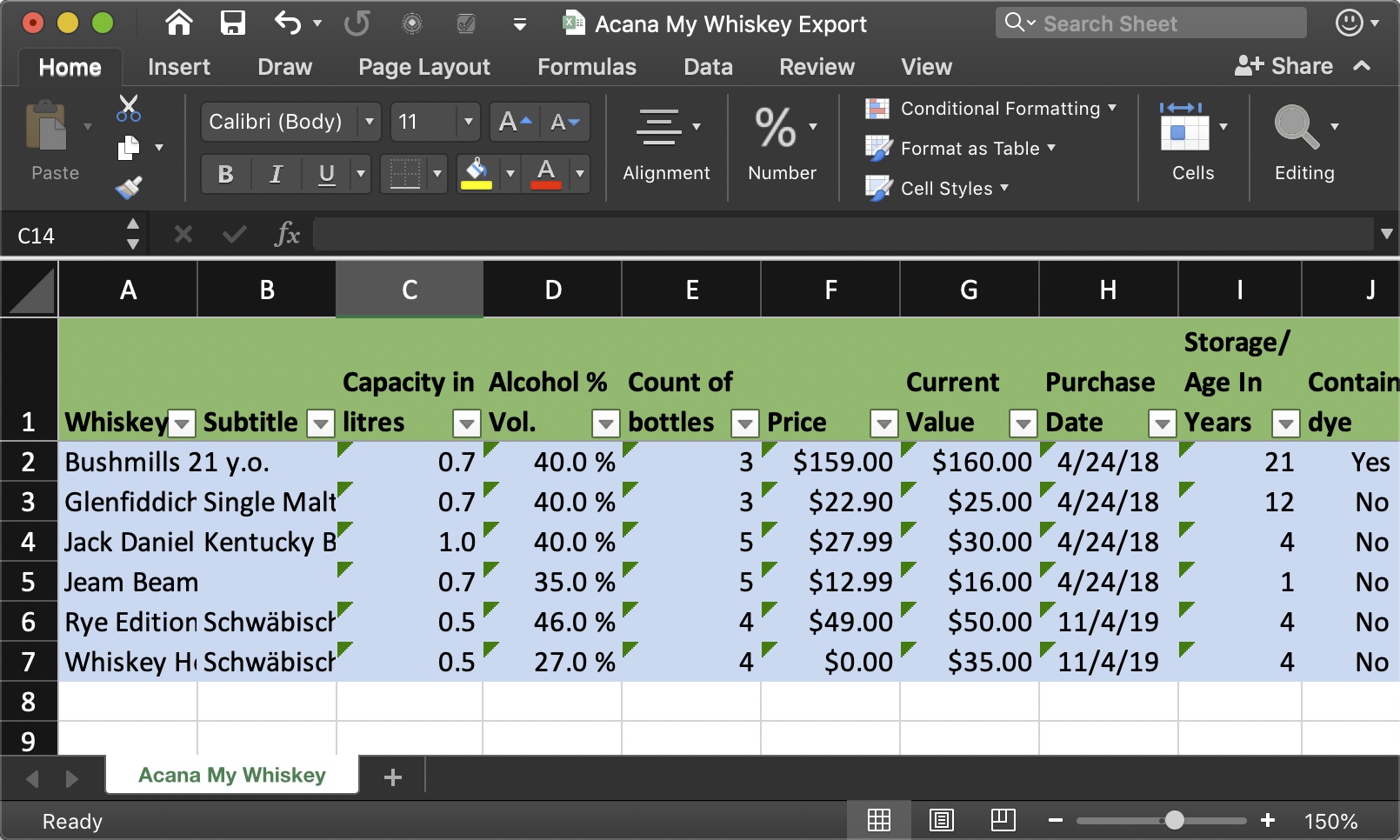1400x840 pixels.
Task: Click the Home icon in title bar
Action: (x=179, y=23)
